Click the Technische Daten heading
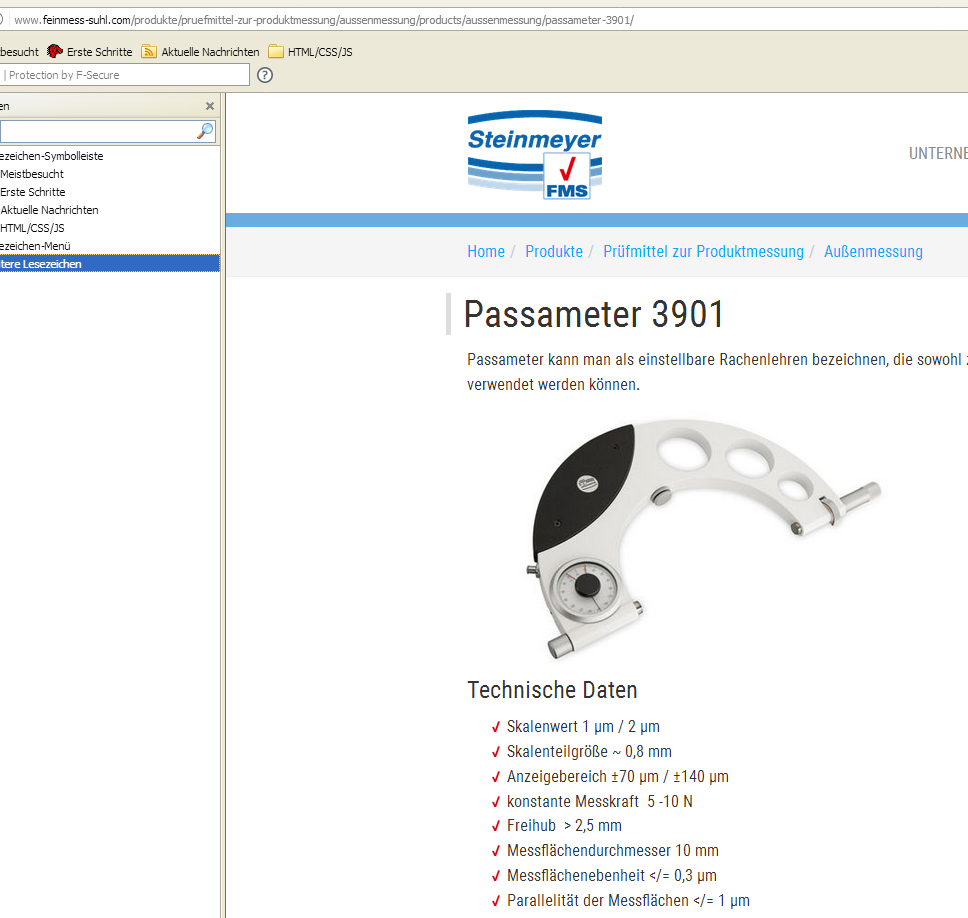 coord(552,690)
